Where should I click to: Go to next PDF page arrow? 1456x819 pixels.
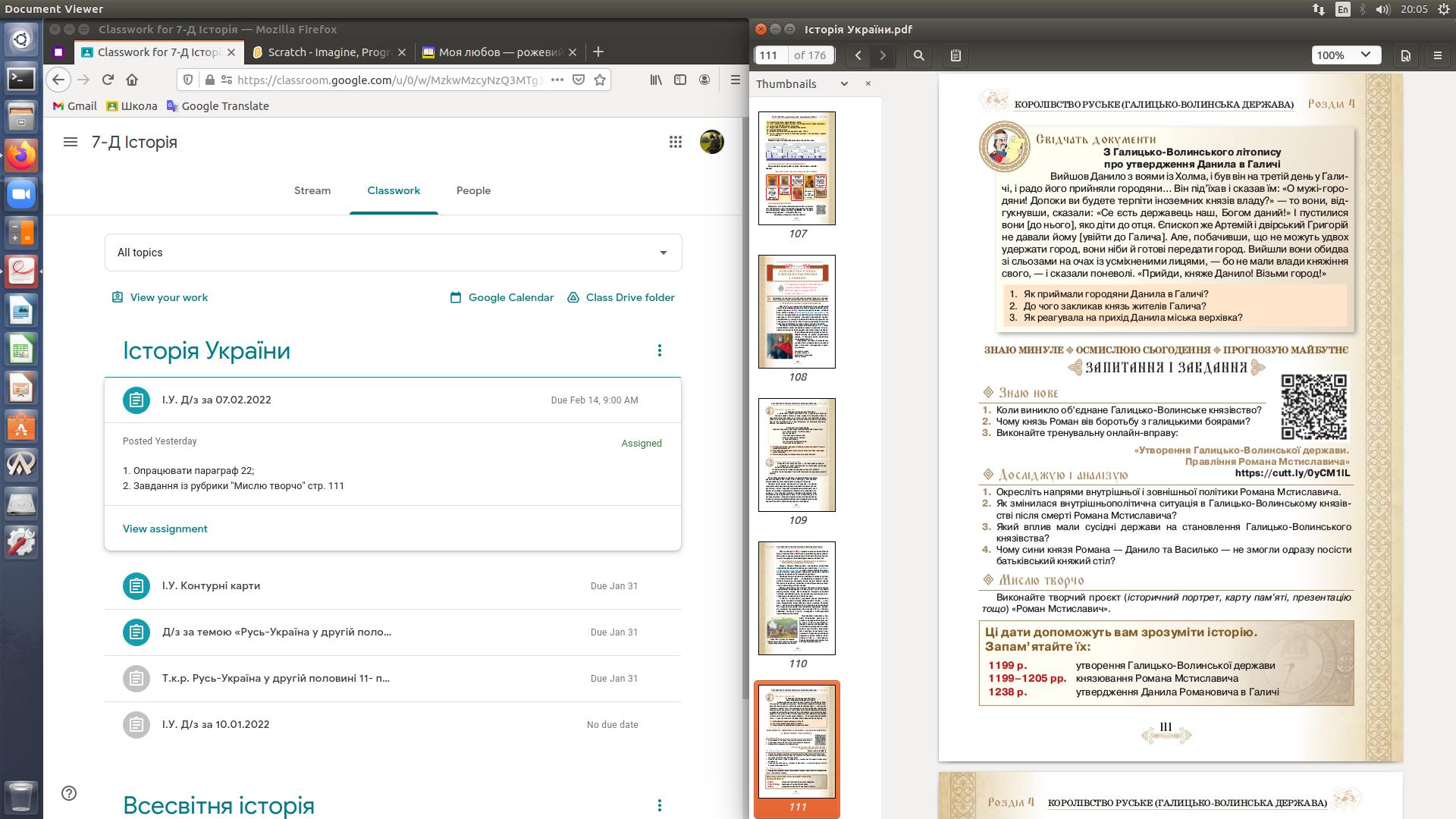tap(883, 55)
